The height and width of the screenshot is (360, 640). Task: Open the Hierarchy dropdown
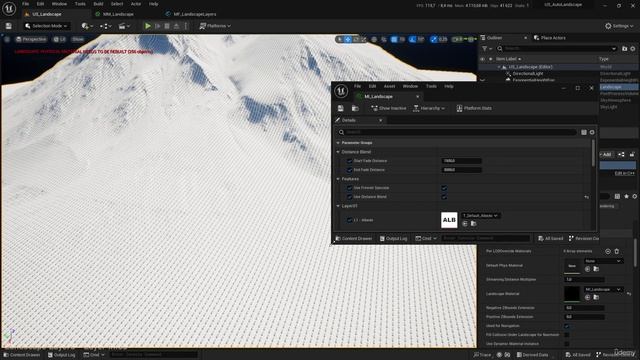pos(429,108)
